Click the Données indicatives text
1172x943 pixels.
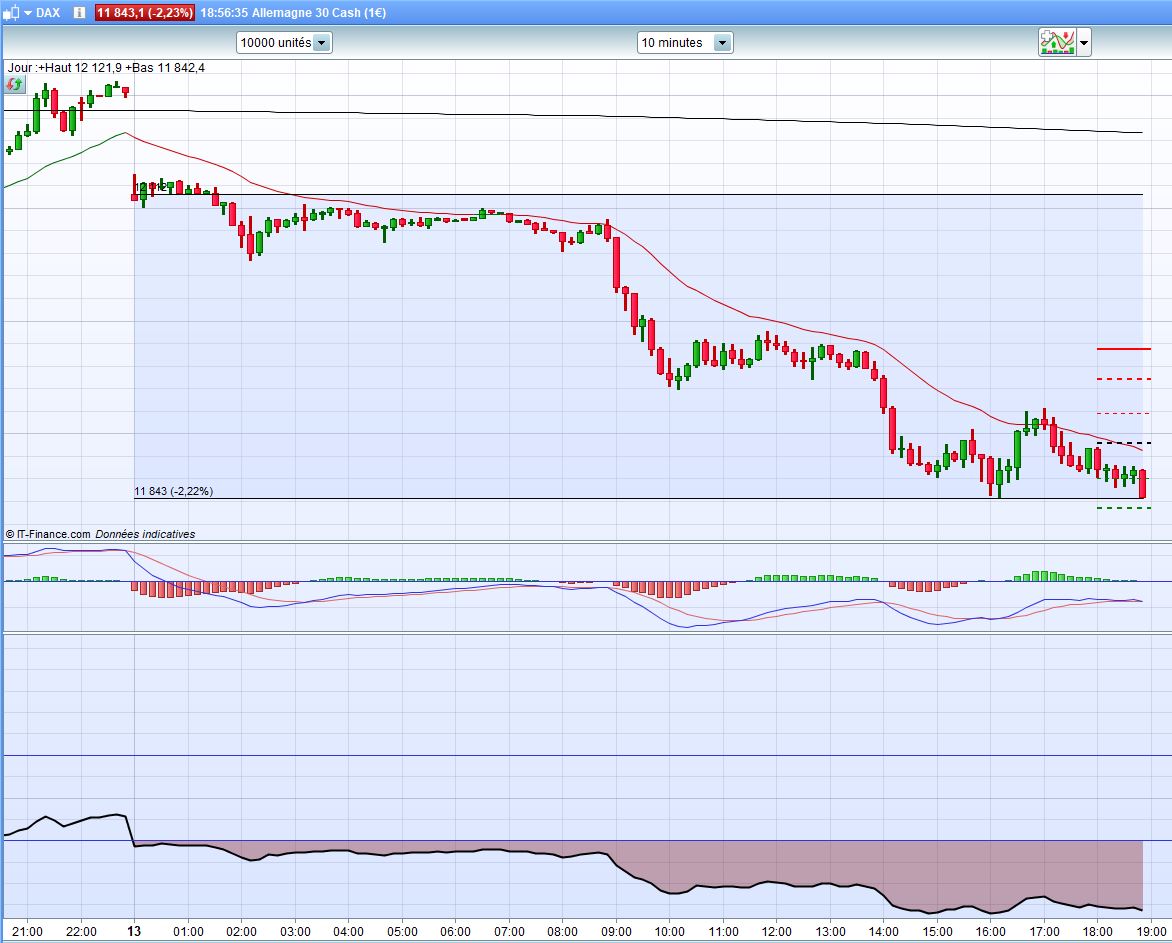pyautogui.click(x=145, y=534)
